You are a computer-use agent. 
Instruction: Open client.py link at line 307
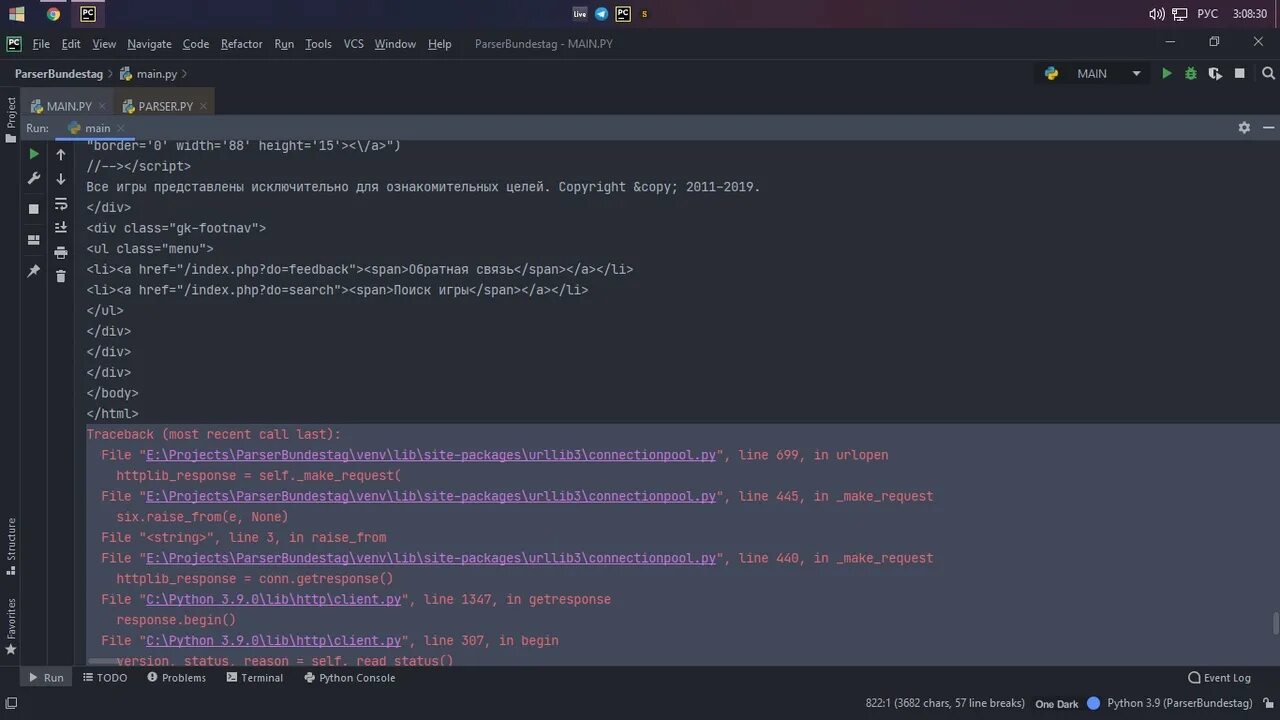pyautogui.click(x=274, y=640)
